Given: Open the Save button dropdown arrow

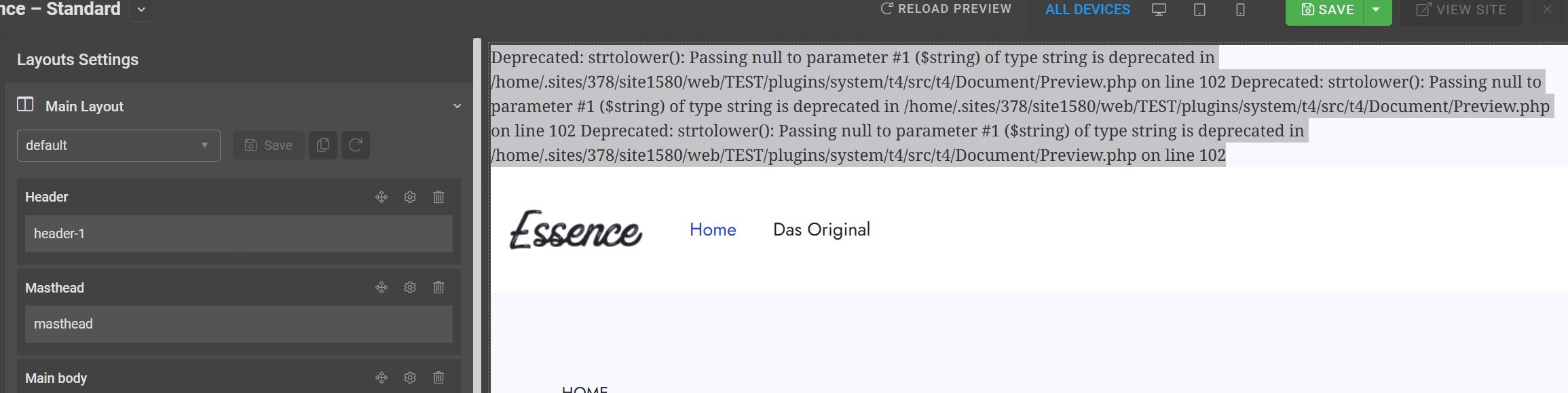Looking at the screenshot, I should (1377, 10).
